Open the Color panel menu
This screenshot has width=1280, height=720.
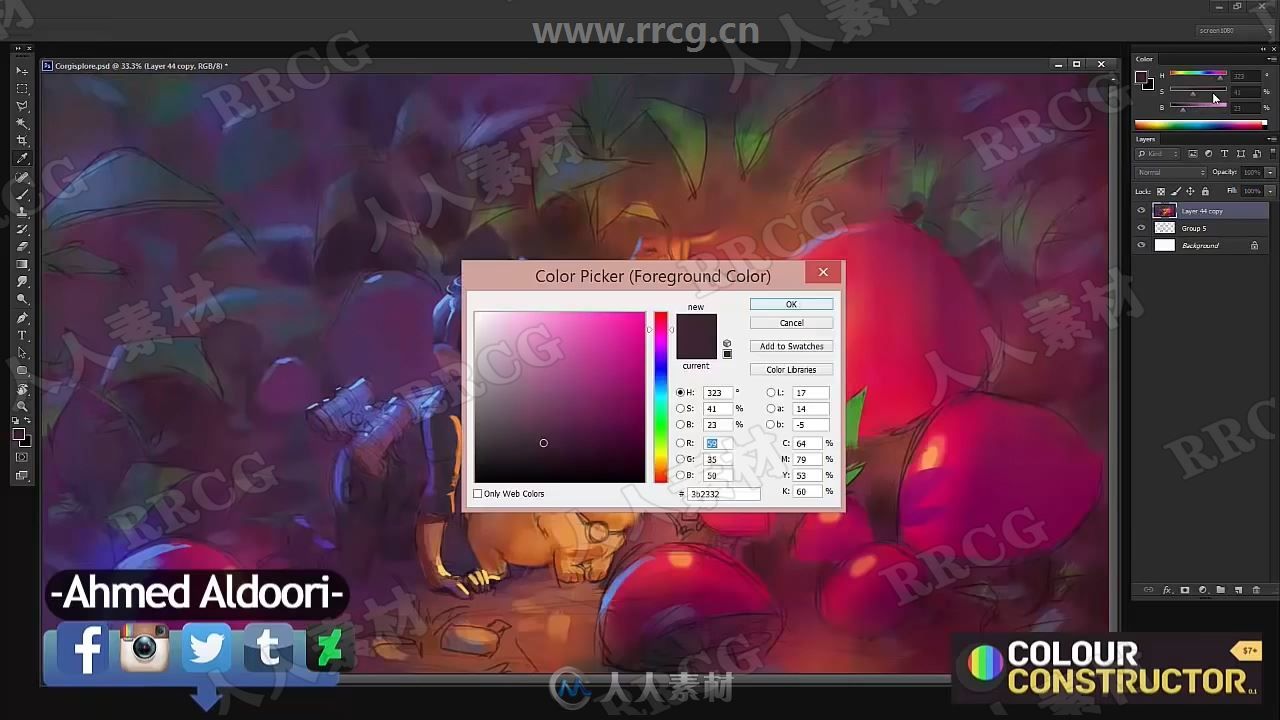click(1271, 59)
